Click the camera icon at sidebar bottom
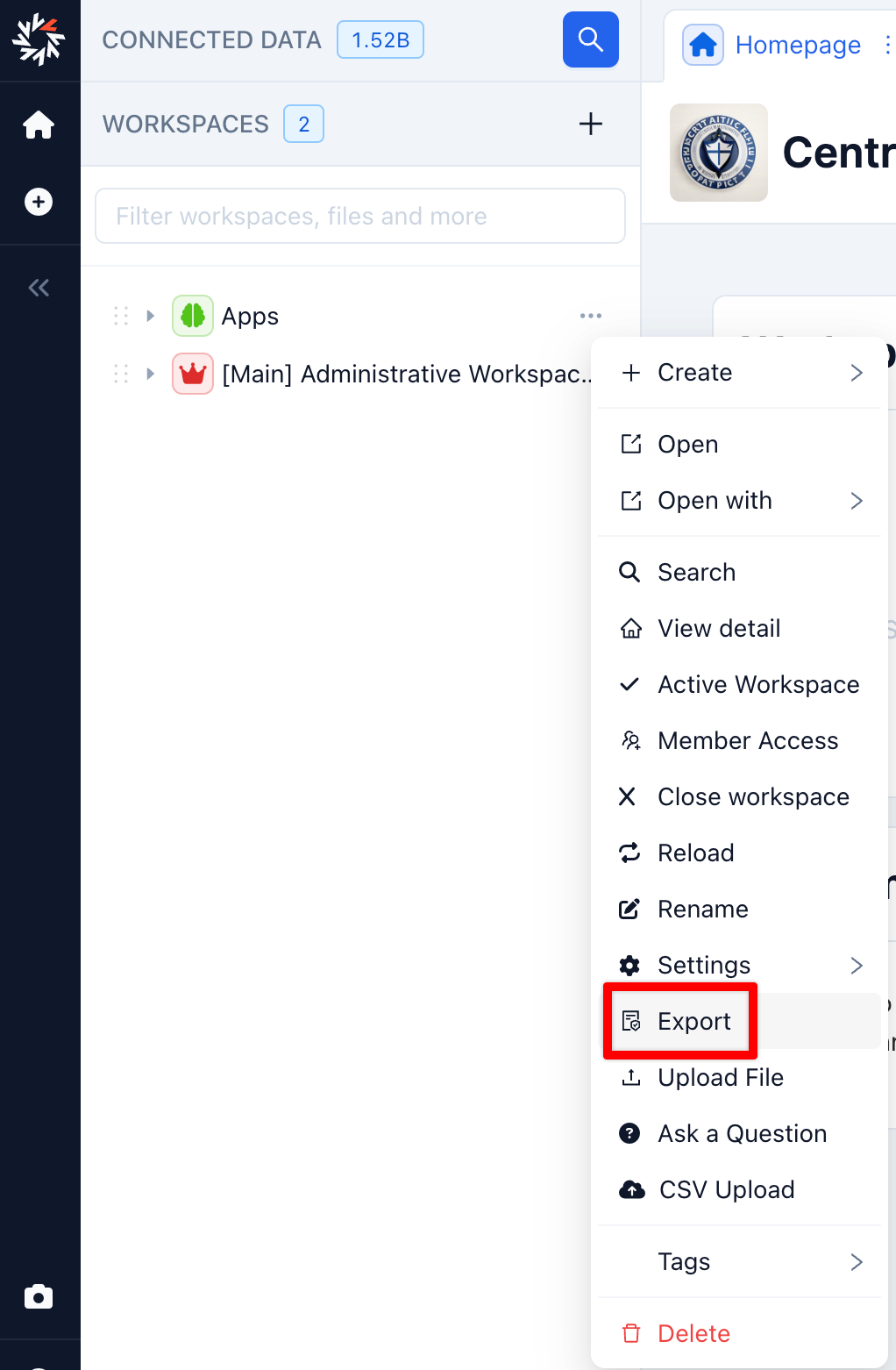Screen dimensions: 896x1370 click(39, 1296)
